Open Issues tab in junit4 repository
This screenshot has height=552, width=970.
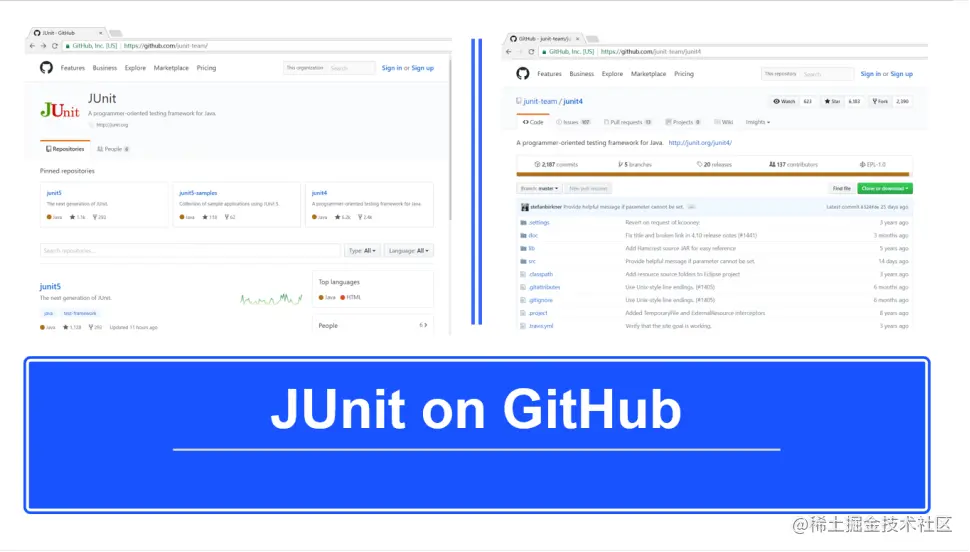(573, 123)
